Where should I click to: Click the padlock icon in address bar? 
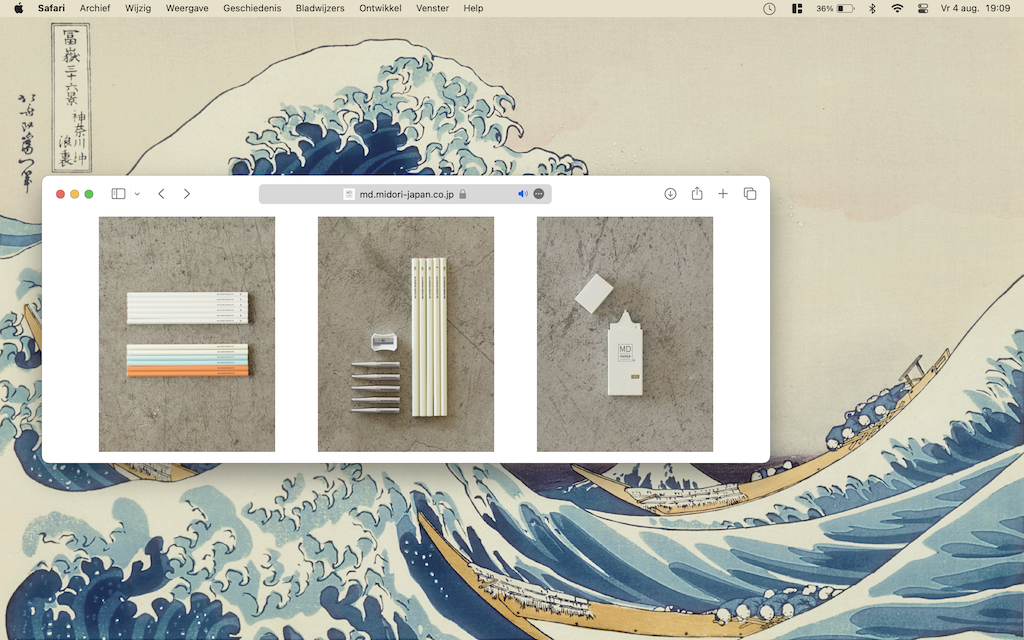tap(462, 194)
